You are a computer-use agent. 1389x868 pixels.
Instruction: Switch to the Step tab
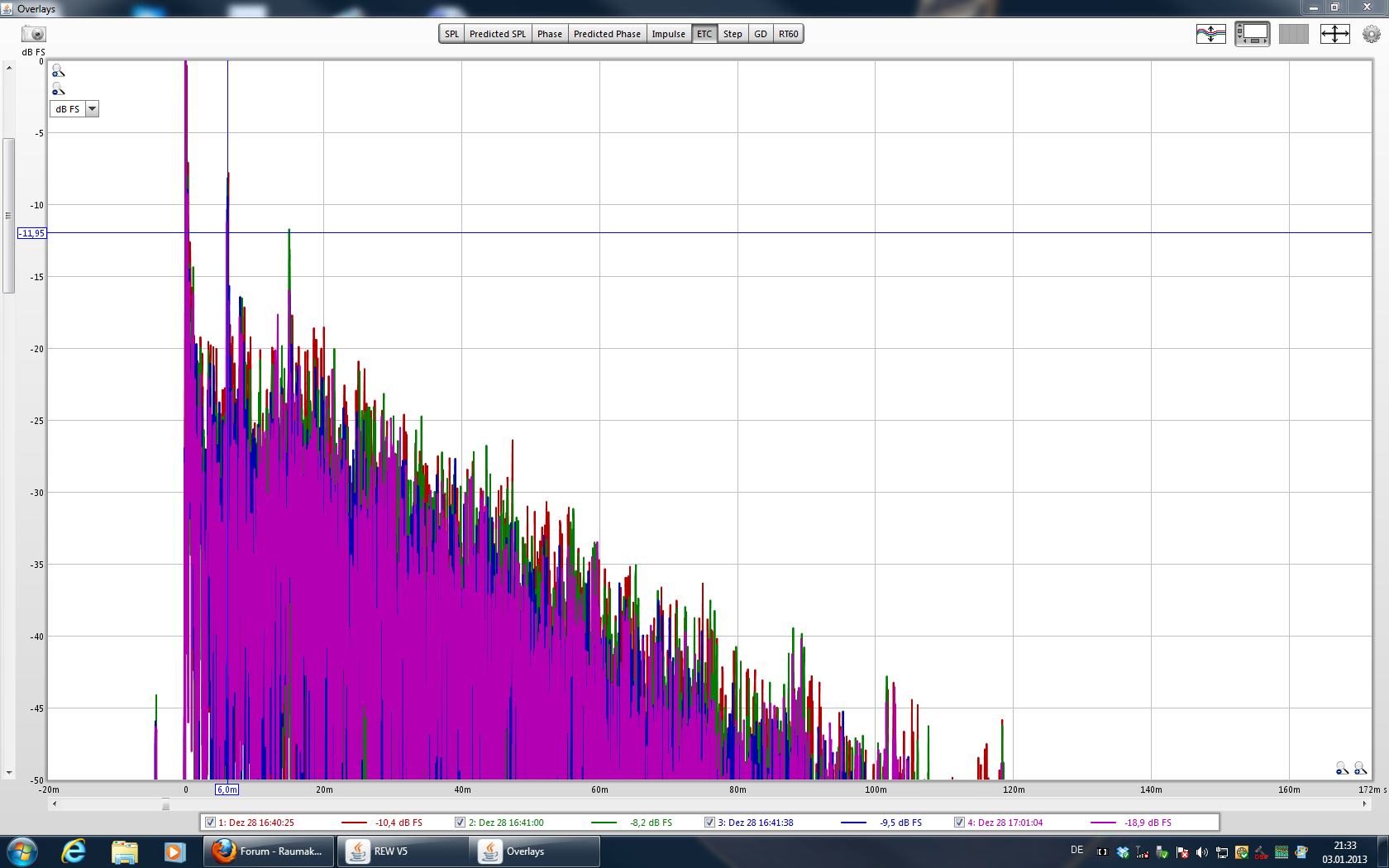click(733, 34)
